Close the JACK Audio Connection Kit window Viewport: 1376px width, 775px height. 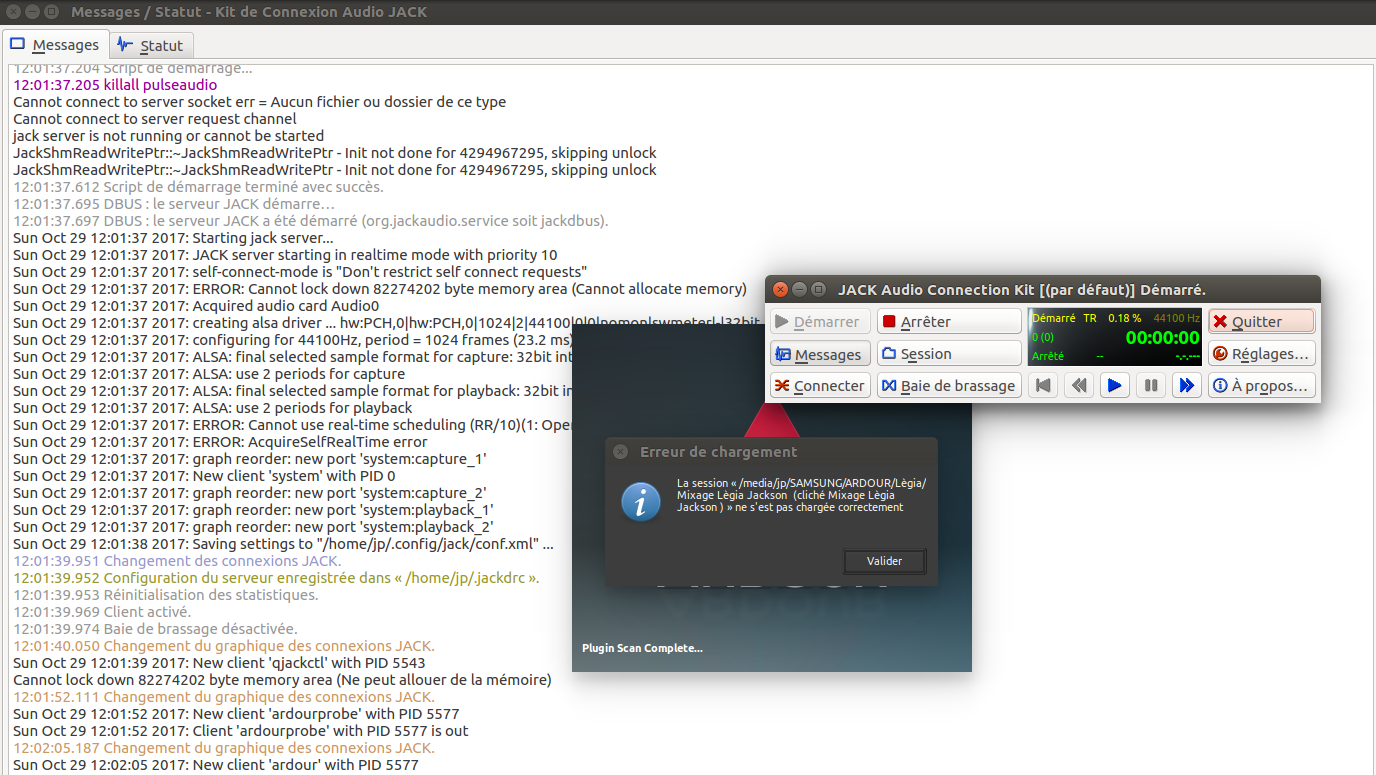[x=781, y=290]
